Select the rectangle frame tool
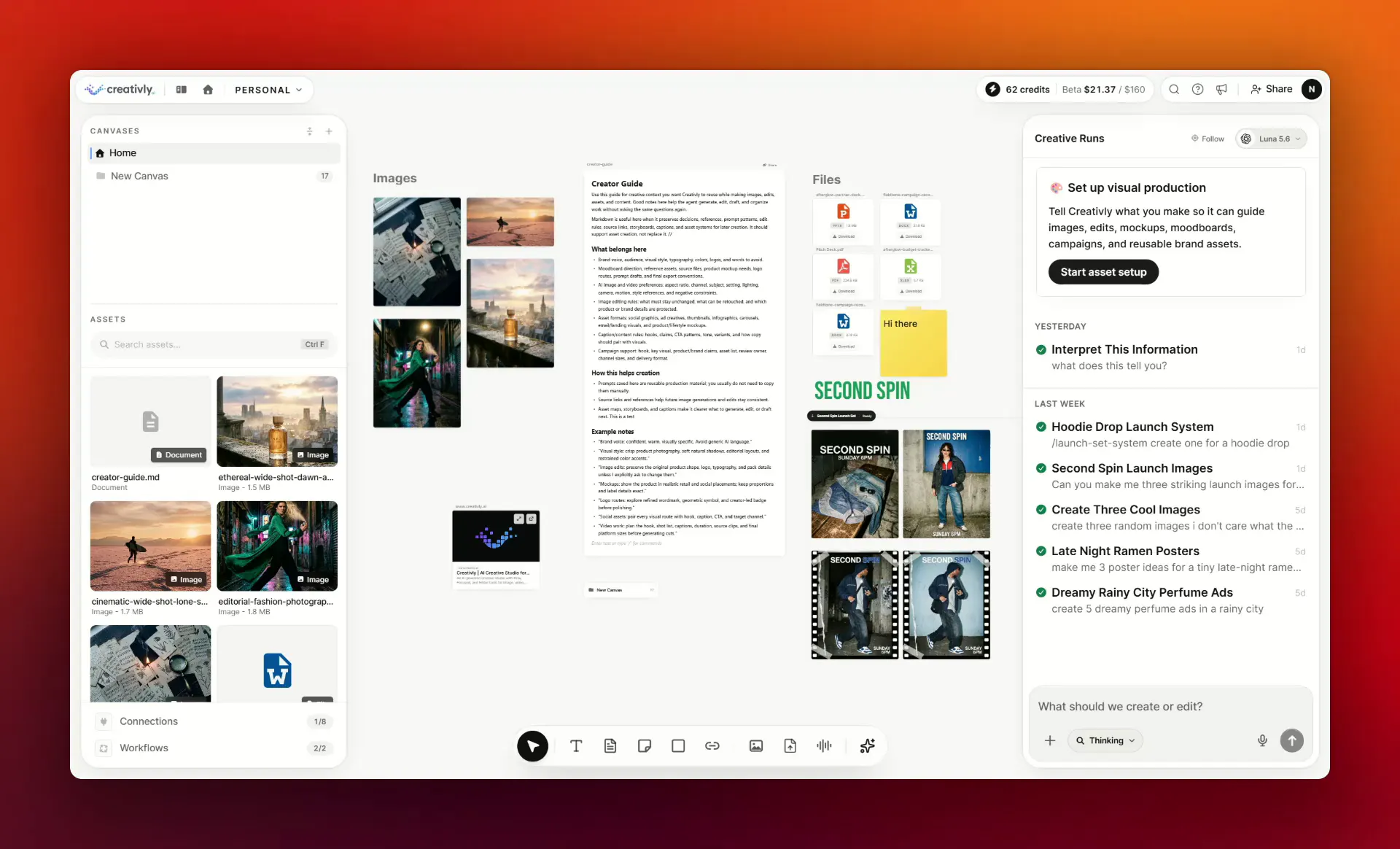Viewport: 1400px width, 849px height. [678, 745]
